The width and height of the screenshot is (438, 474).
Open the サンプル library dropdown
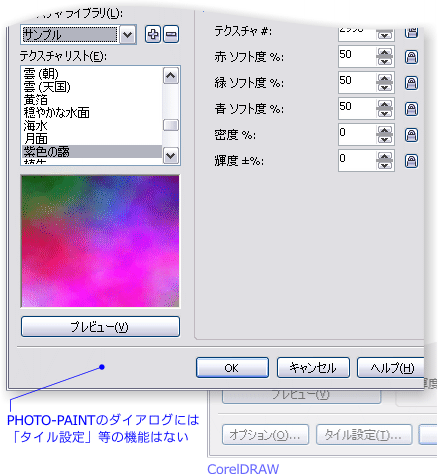tap(128, 34)
